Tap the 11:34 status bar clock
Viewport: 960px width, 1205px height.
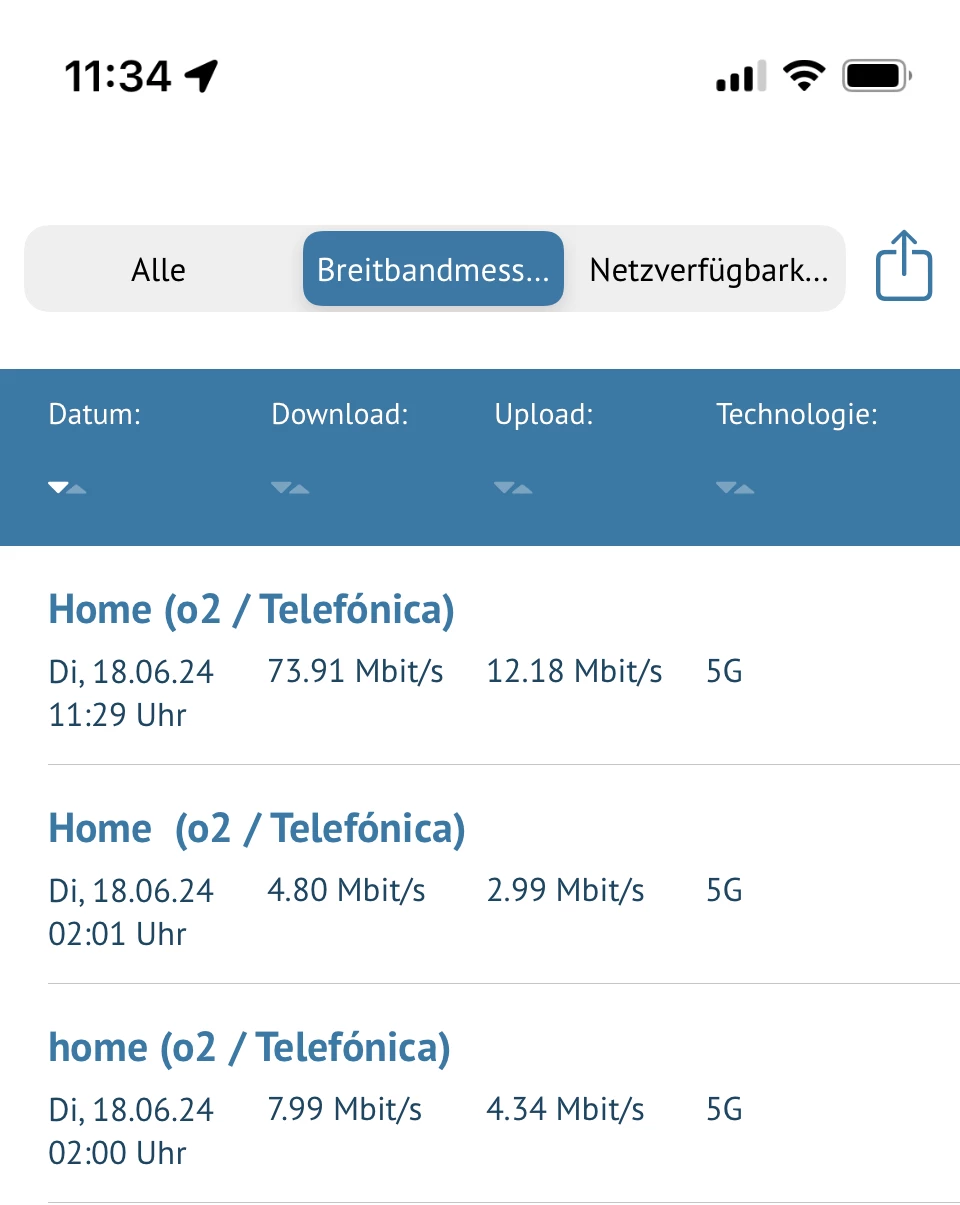pyautogui.click(x=118, y=75)
